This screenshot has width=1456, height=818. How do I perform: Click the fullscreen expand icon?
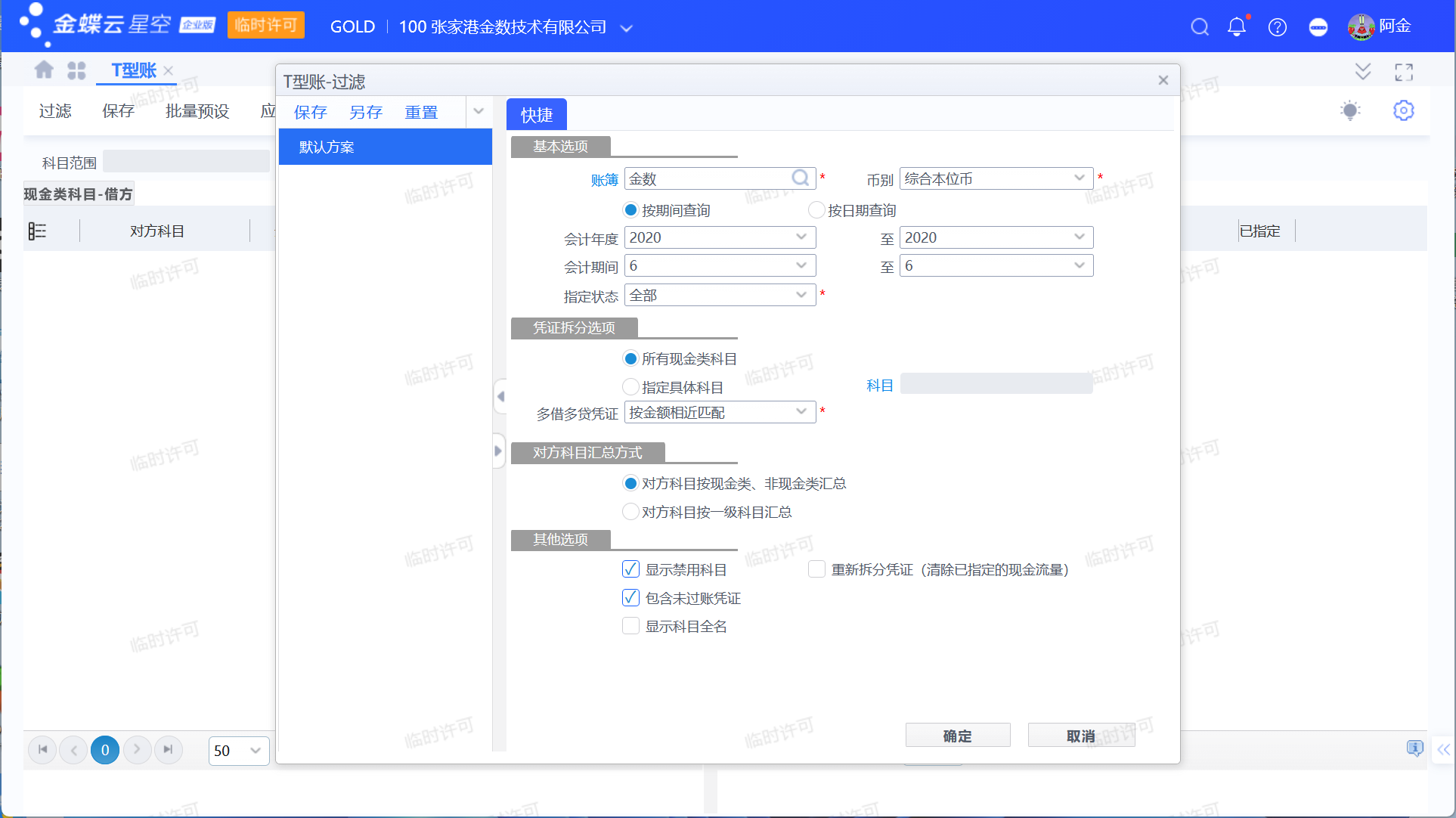[x=1404, y=72]
